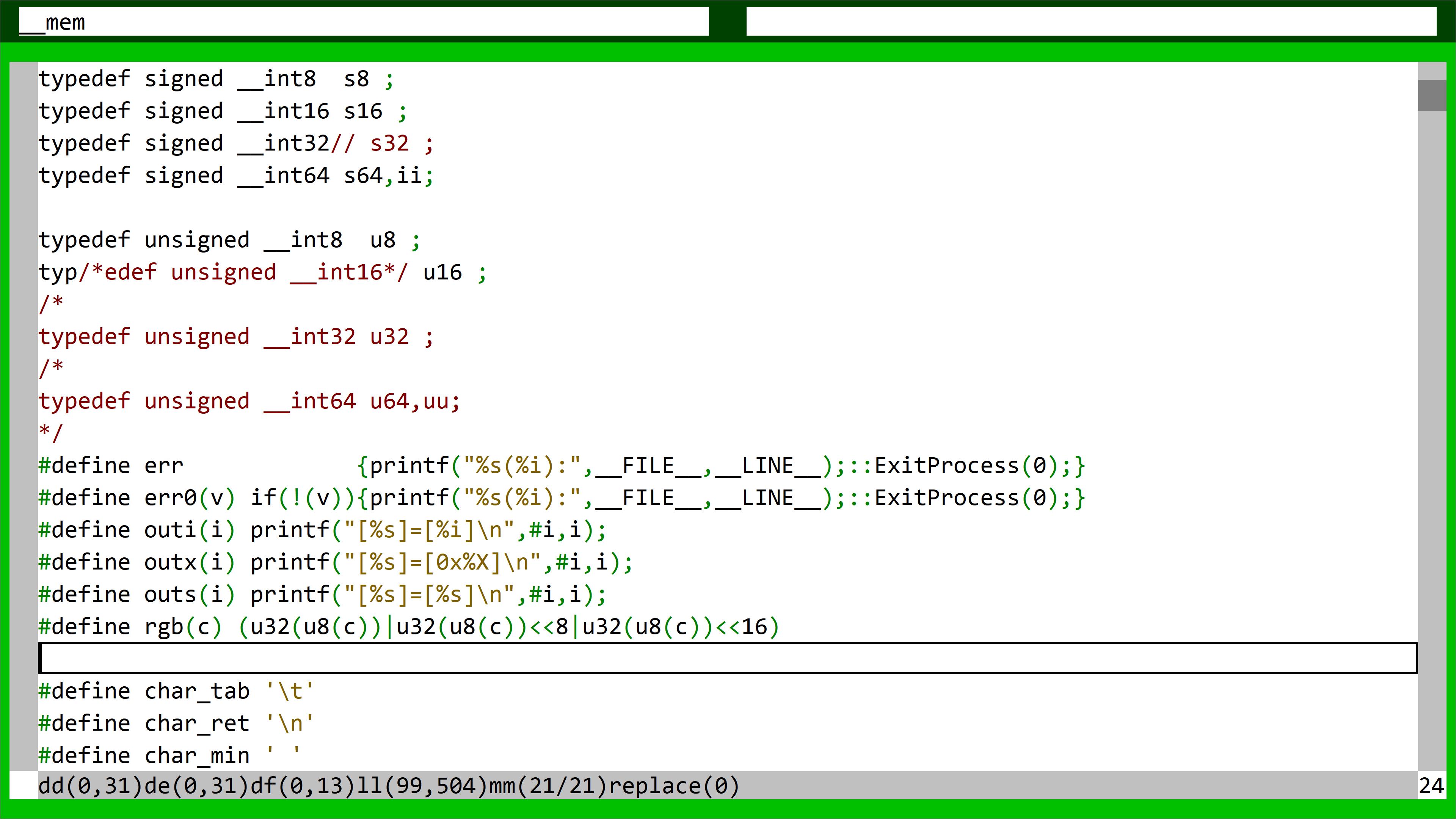Viewport: 1456px width, 819px height.
Task: Click the outi(i) macro line
Action: click(322, 530)
